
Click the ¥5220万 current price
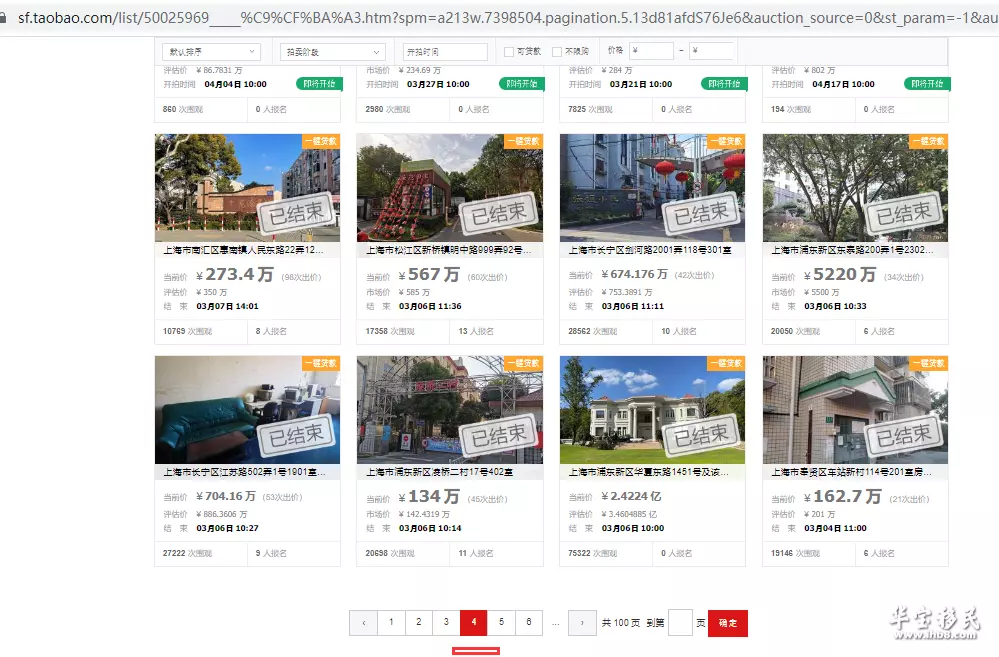[840, 275]
